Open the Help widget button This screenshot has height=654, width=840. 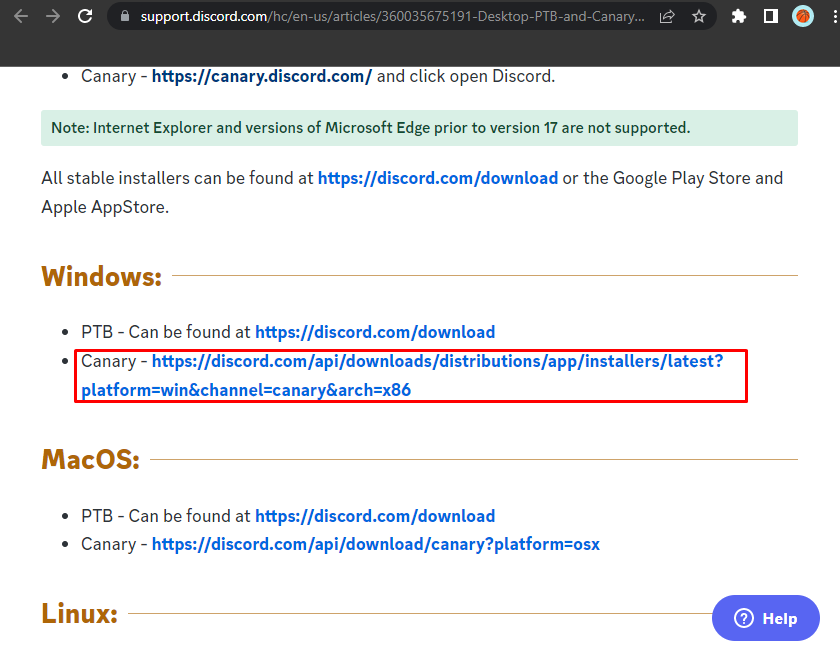tap(766, 618)
